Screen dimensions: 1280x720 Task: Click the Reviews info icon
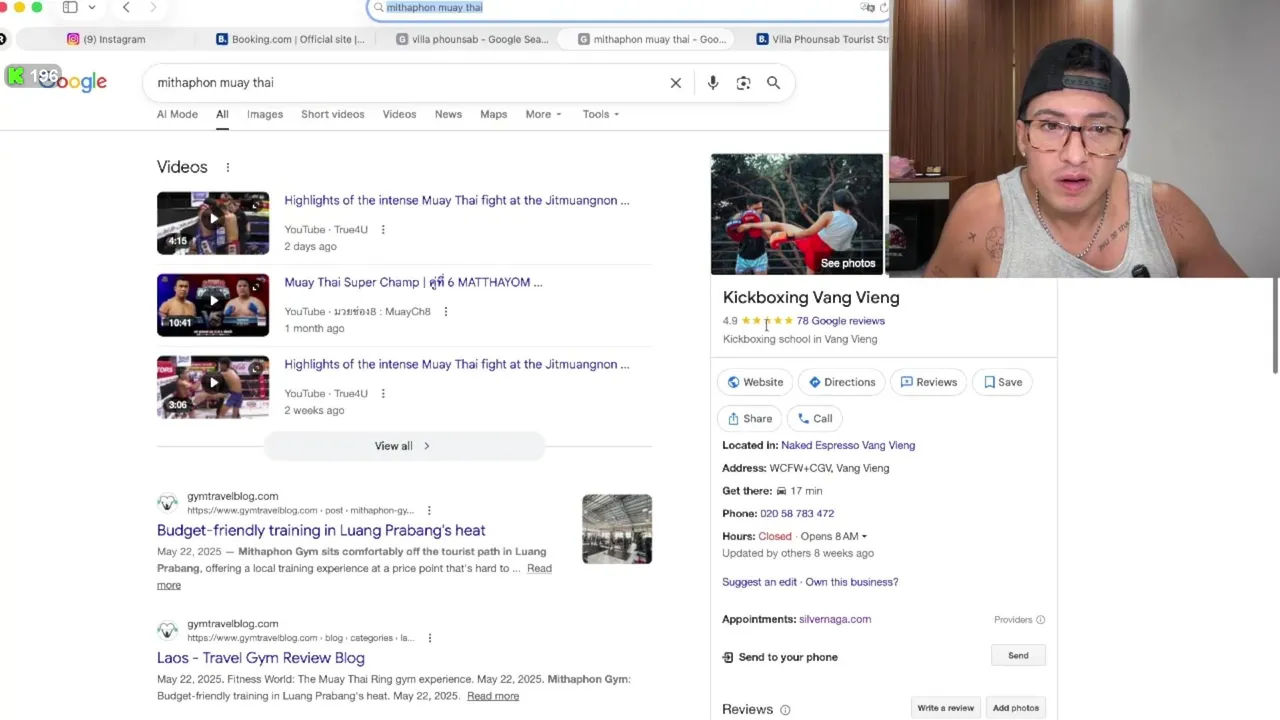click(785, 710)
